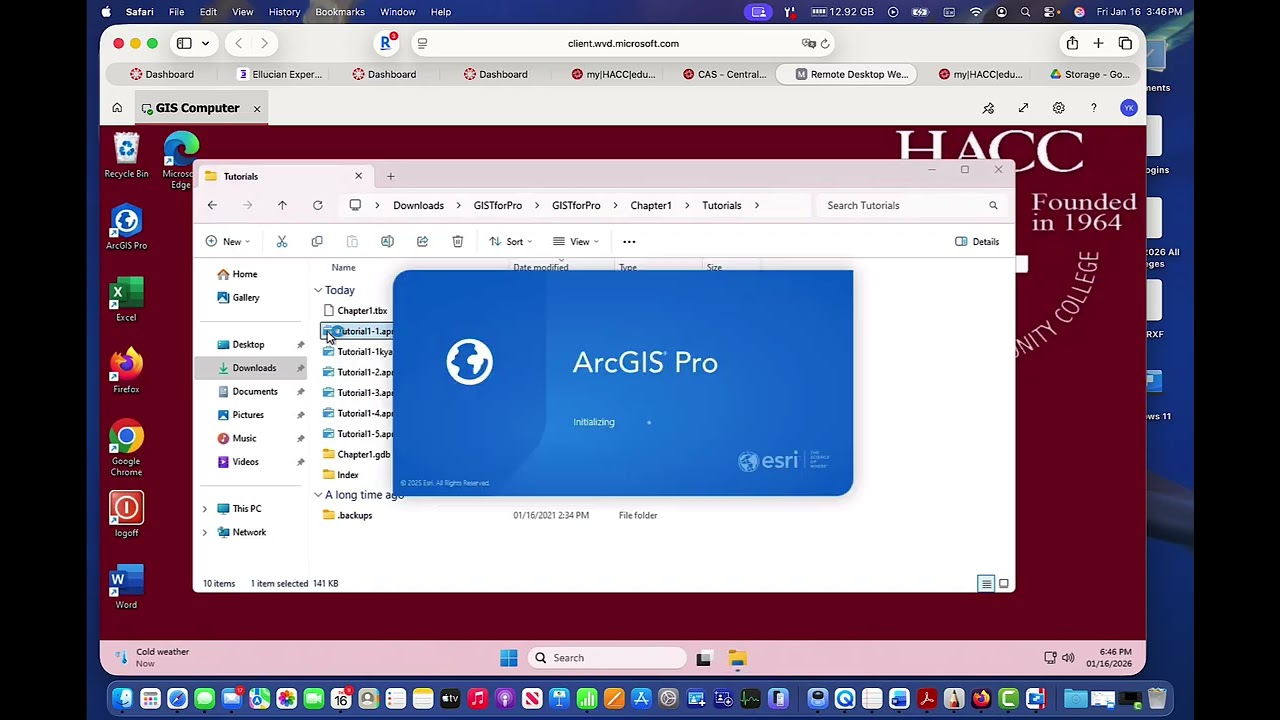Open Documents in the navigation pane
Viewport: 1280px width, 720px height.
point(255,392)
